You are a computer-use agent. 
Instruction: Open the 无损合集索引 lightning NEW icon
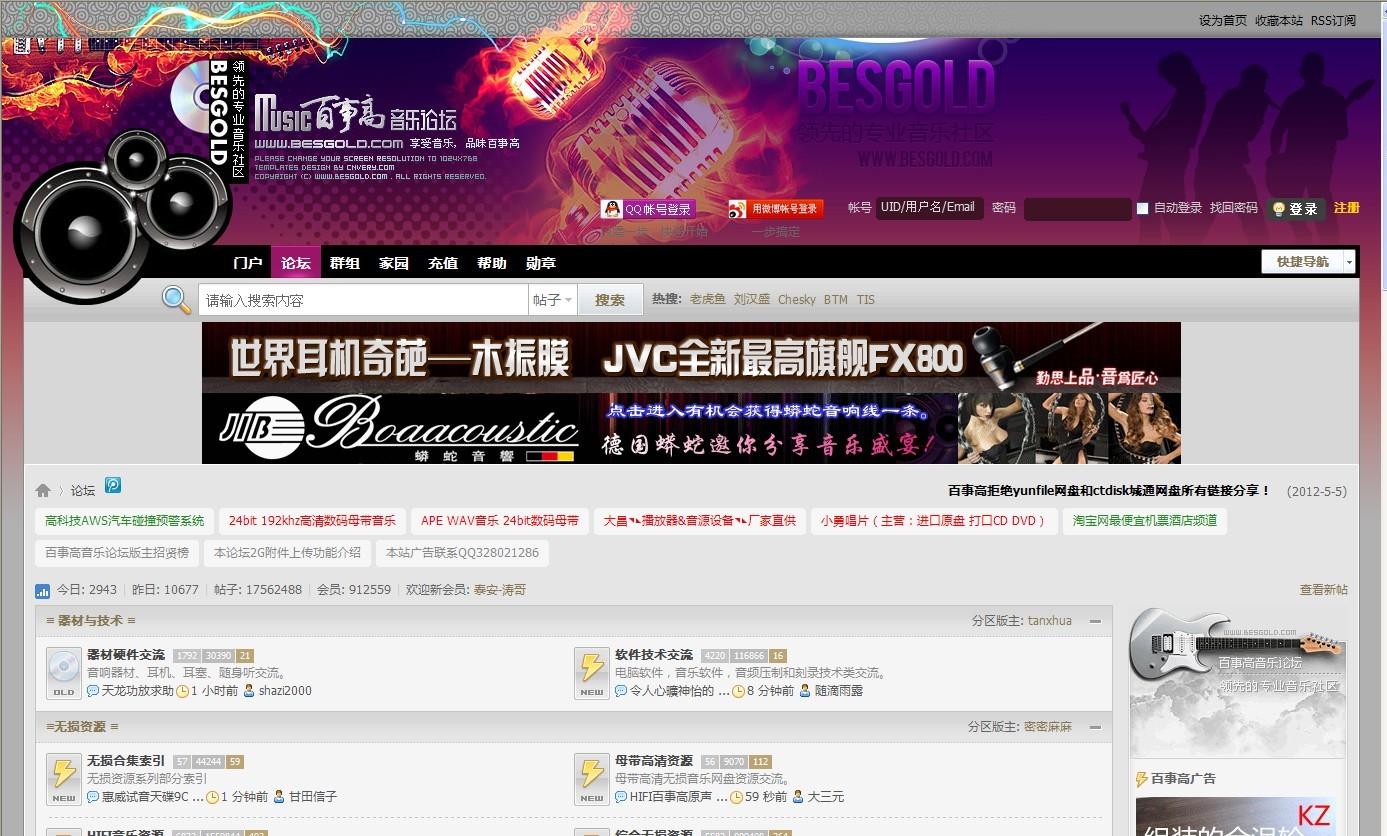(64, 779)
